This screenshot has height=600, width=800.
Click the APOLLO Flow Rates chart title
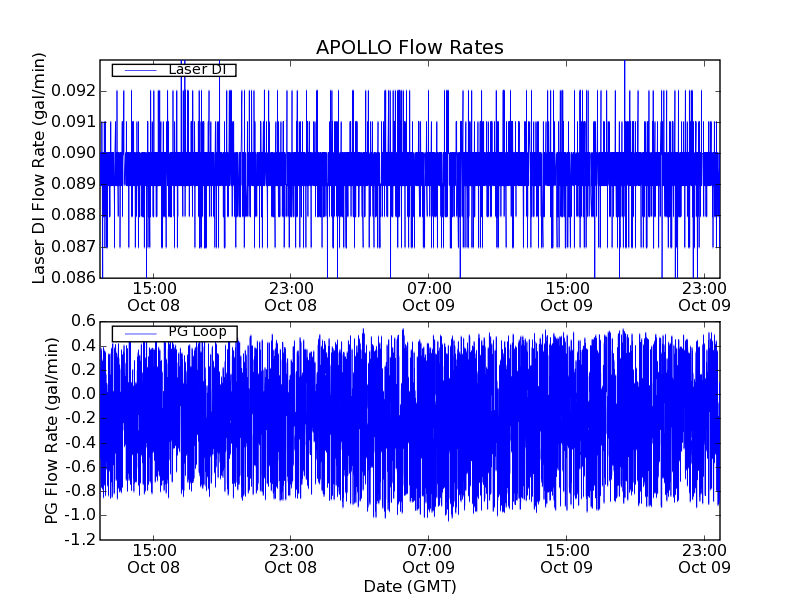coord(409,48)
